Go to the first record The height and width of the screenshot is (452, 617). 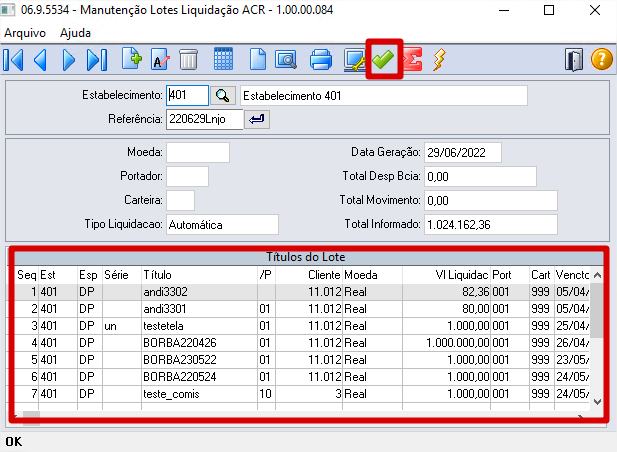coord(14,60)
